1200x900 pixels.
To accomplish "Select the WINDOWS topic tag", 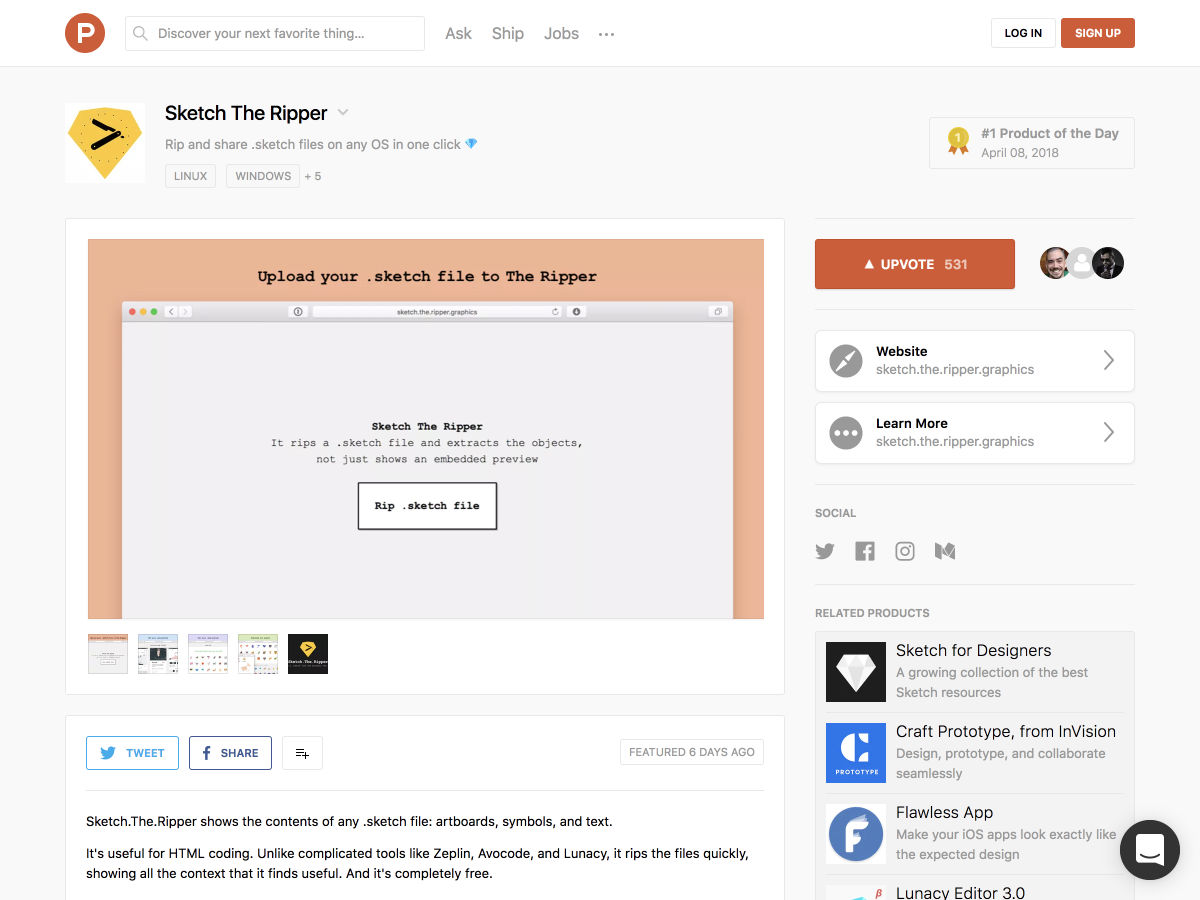I will [x=263, y=176].
